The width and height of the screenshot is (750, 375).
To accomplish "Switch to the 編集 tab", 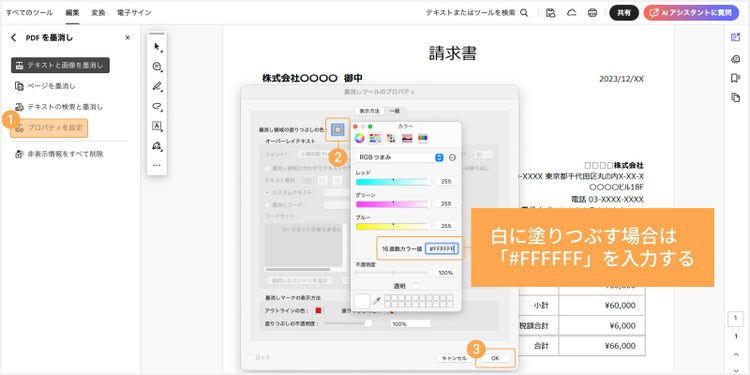I will [x=73, y=13].
